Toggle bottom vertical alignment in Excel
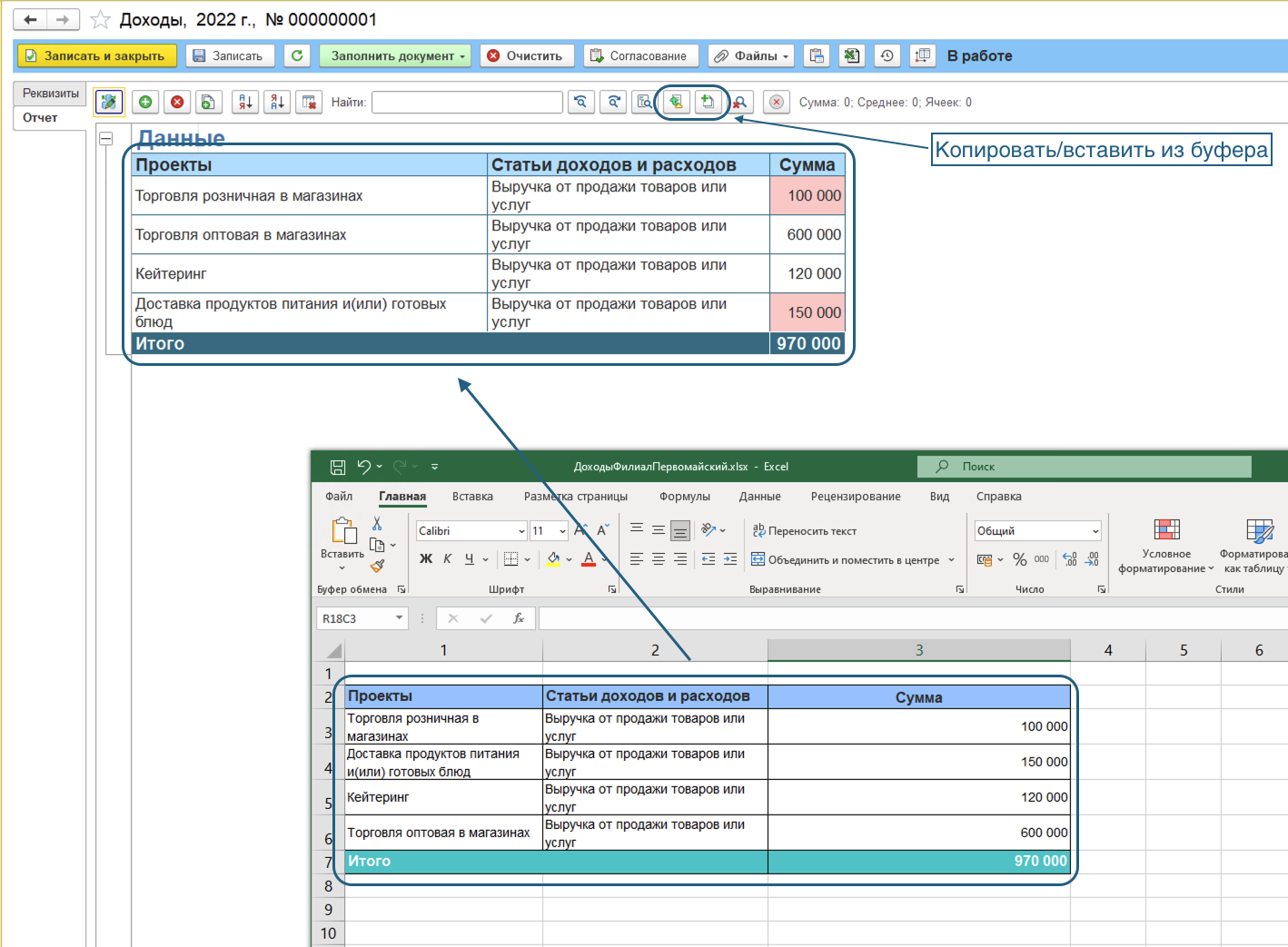 [x=680, y=530]
